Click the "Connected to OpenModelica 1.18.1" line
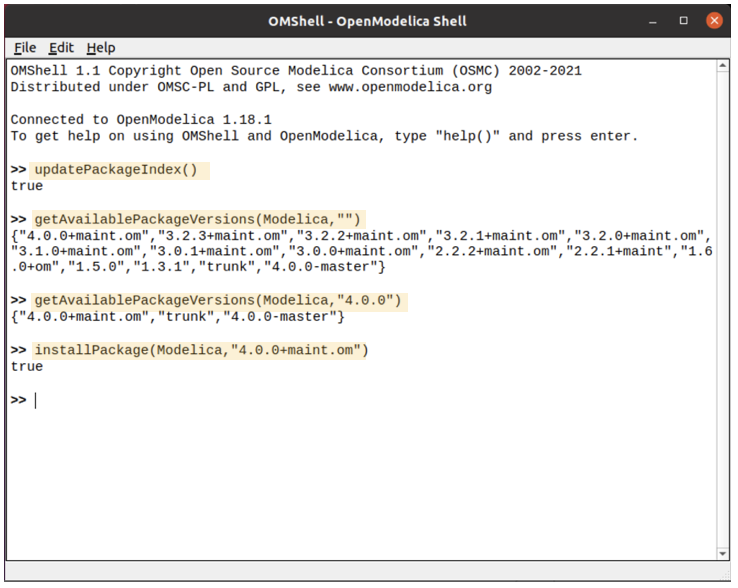 click(x=141, y=120)
